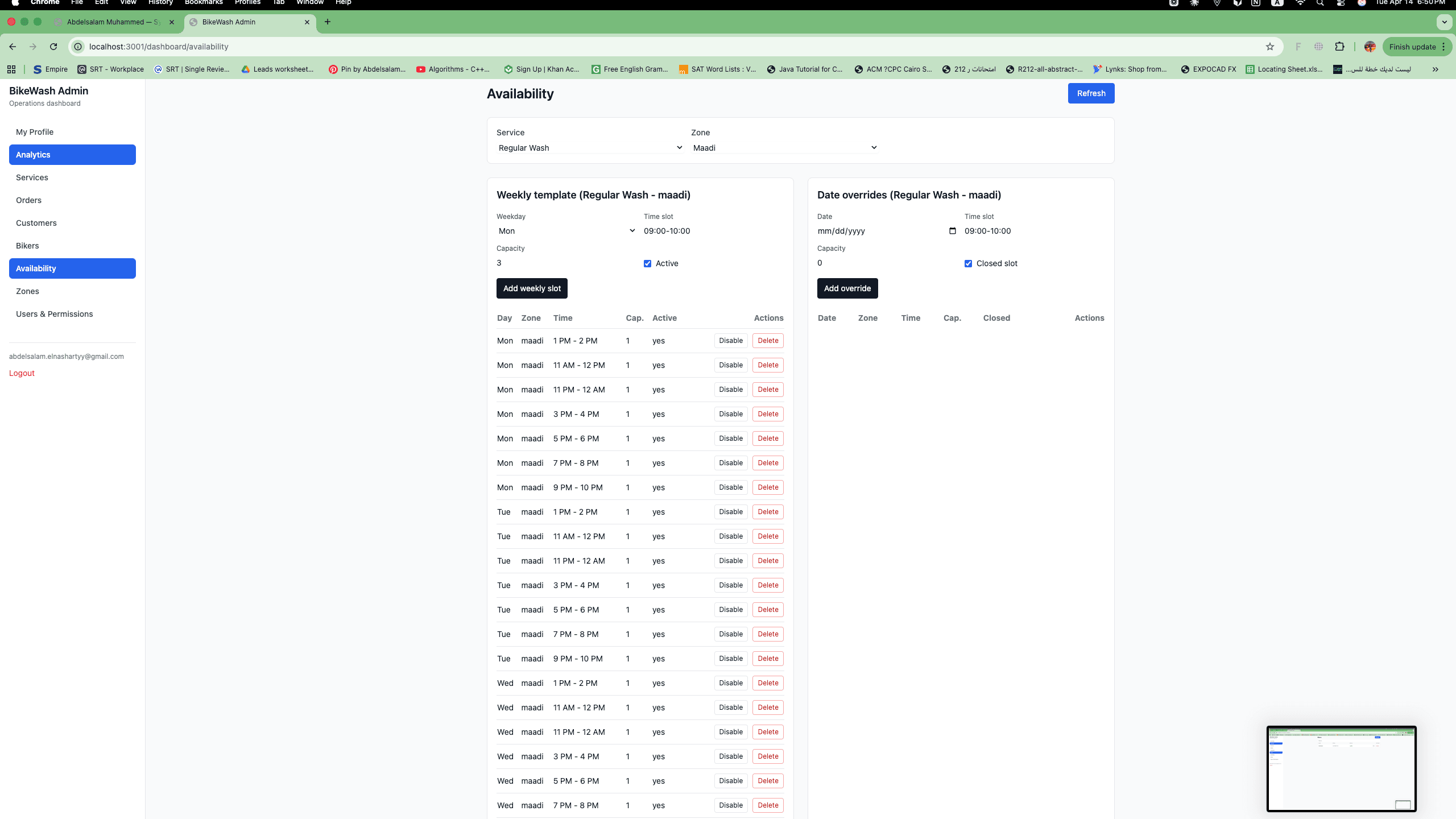Click the Logout link in the sidebar
Screen dimensions: 1456x819
click(22, 373)
